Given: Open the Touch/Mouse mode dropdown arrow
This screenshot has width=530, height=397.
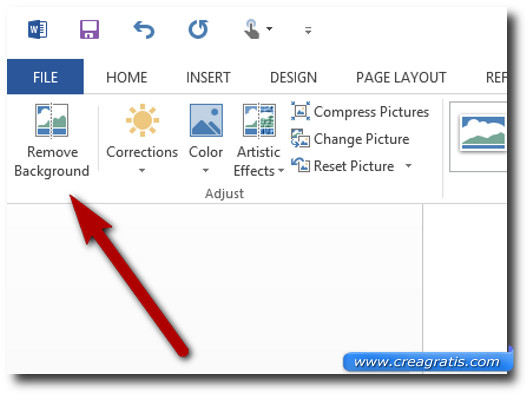Looking at the screenshot, I should pyautogui.click(x=269, y=29).
